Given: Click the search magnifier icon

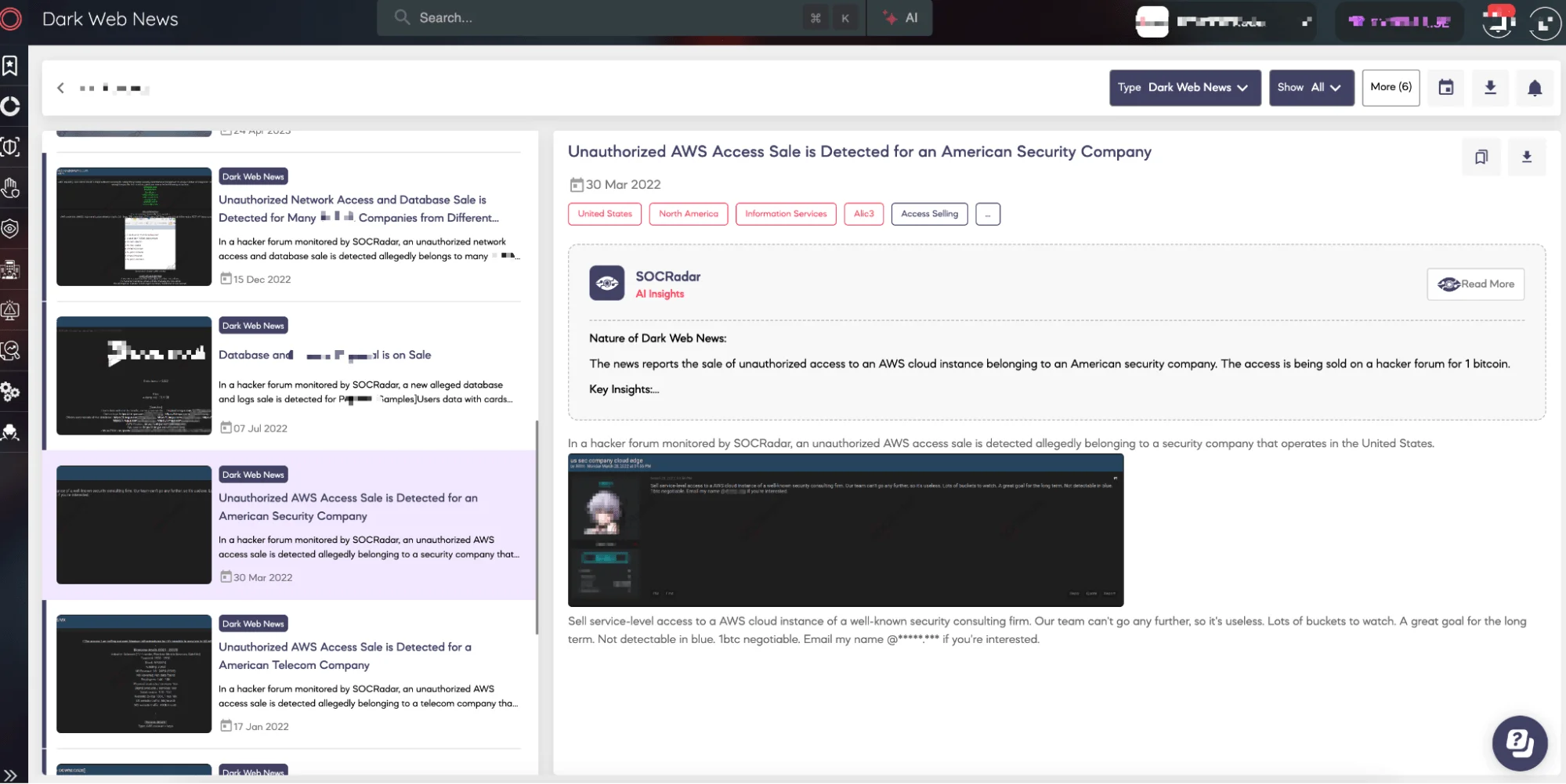Looking at the screenshot, I should 402,17.
